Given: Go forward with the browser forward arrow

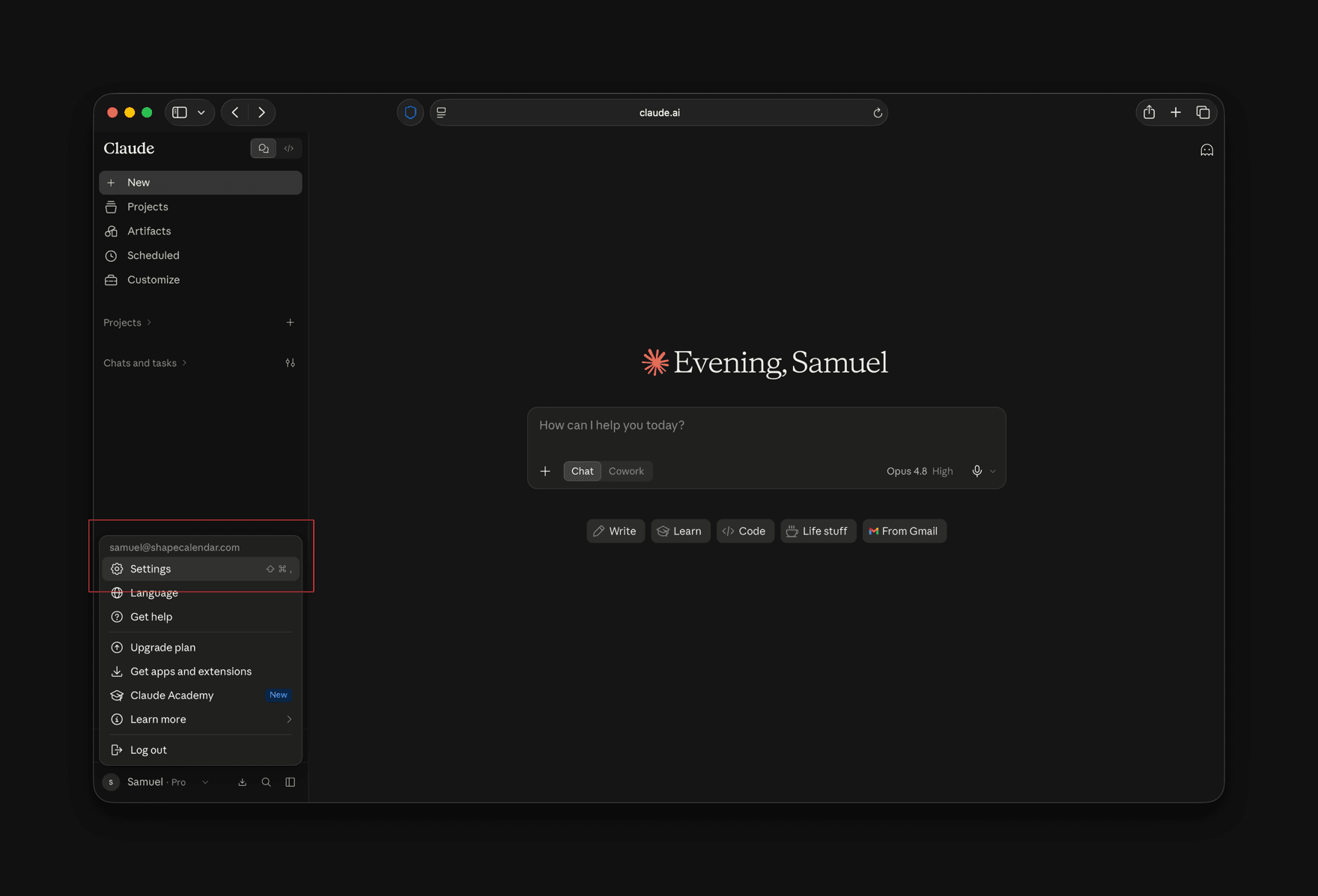Looking at the screenshot, I should pos(261,112).
